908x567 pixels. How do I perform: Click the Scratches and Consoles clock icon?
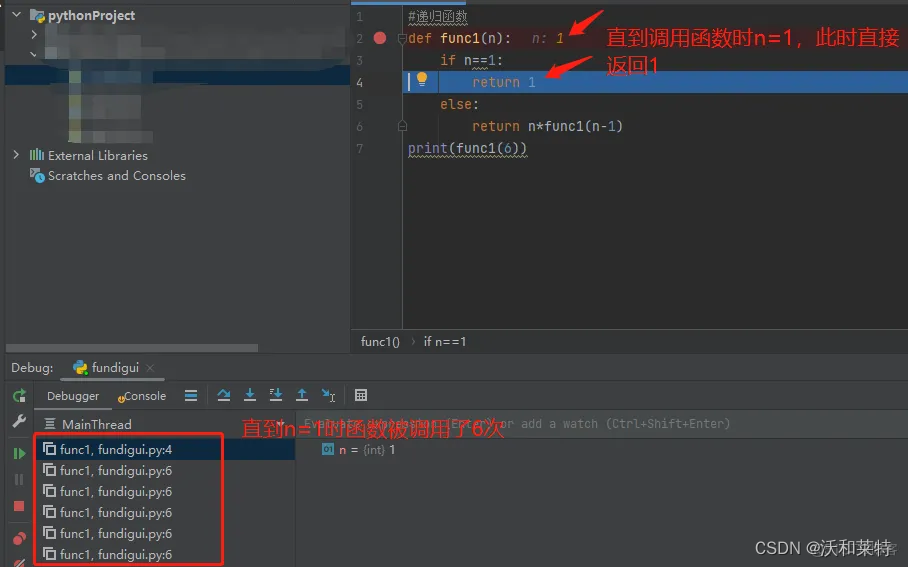[37, 175]
